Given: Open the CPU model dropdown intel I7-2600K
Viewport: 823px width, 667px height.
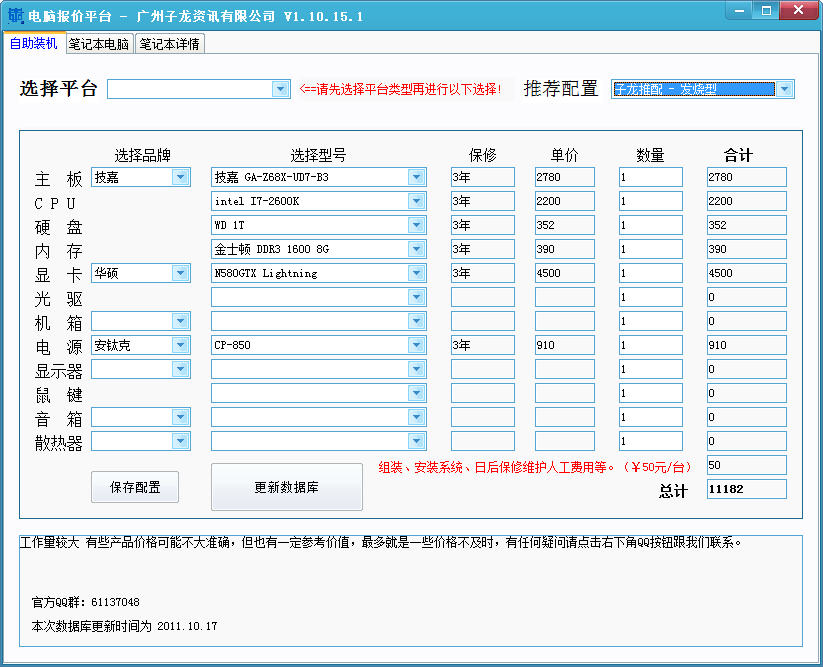Looking at the screenshot, I should coord(416,201).
